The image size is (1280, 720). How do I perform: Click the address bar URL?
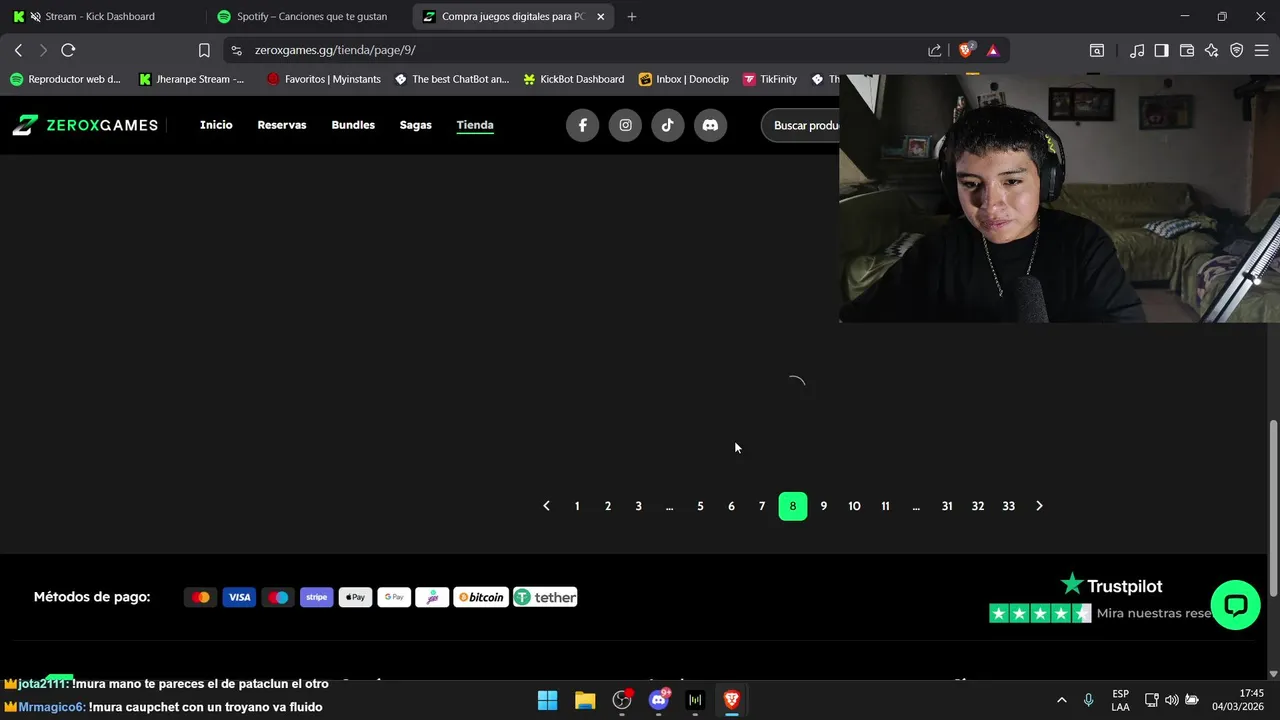click(335, 50)
